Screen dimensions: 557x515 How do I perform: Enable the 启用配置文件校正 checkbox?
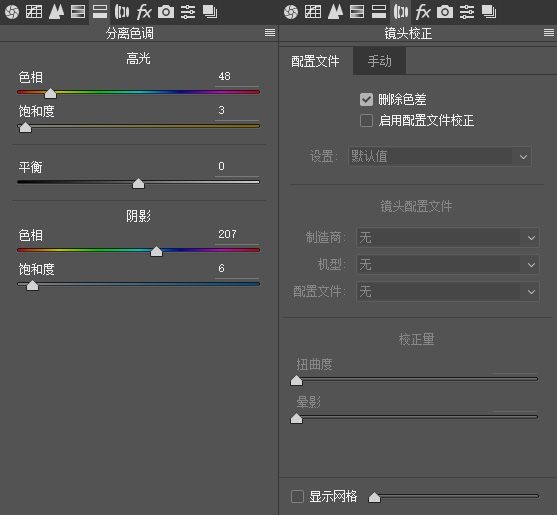(366, 120)
